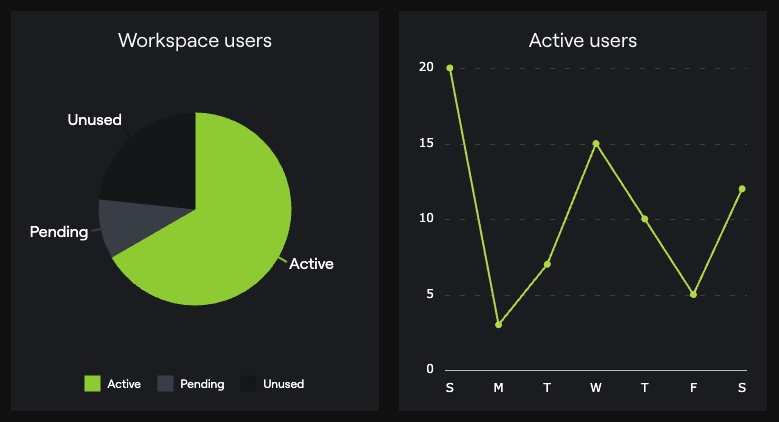Click the black Unused legend swatch
Screen dimensions: 779x422
tap(248, 384)
